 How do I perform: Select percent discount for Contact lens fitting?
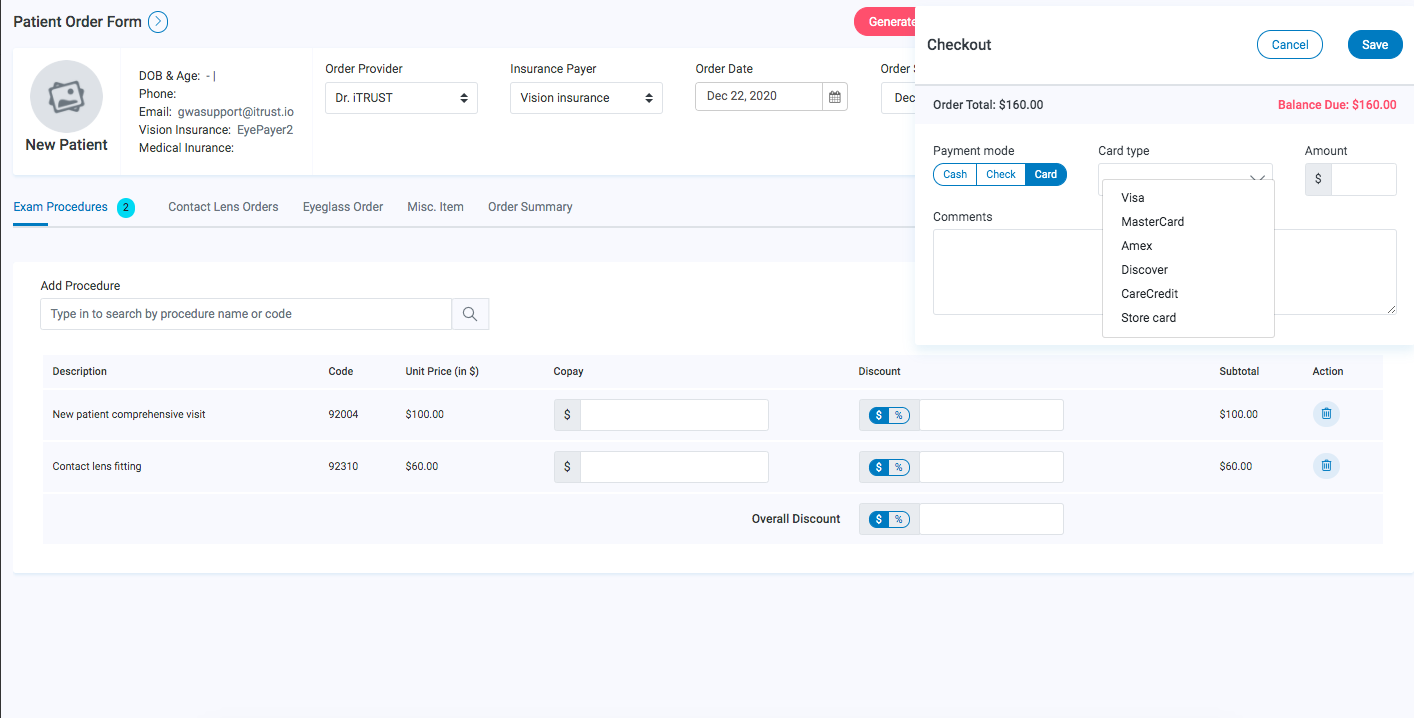tap(898, 466)
